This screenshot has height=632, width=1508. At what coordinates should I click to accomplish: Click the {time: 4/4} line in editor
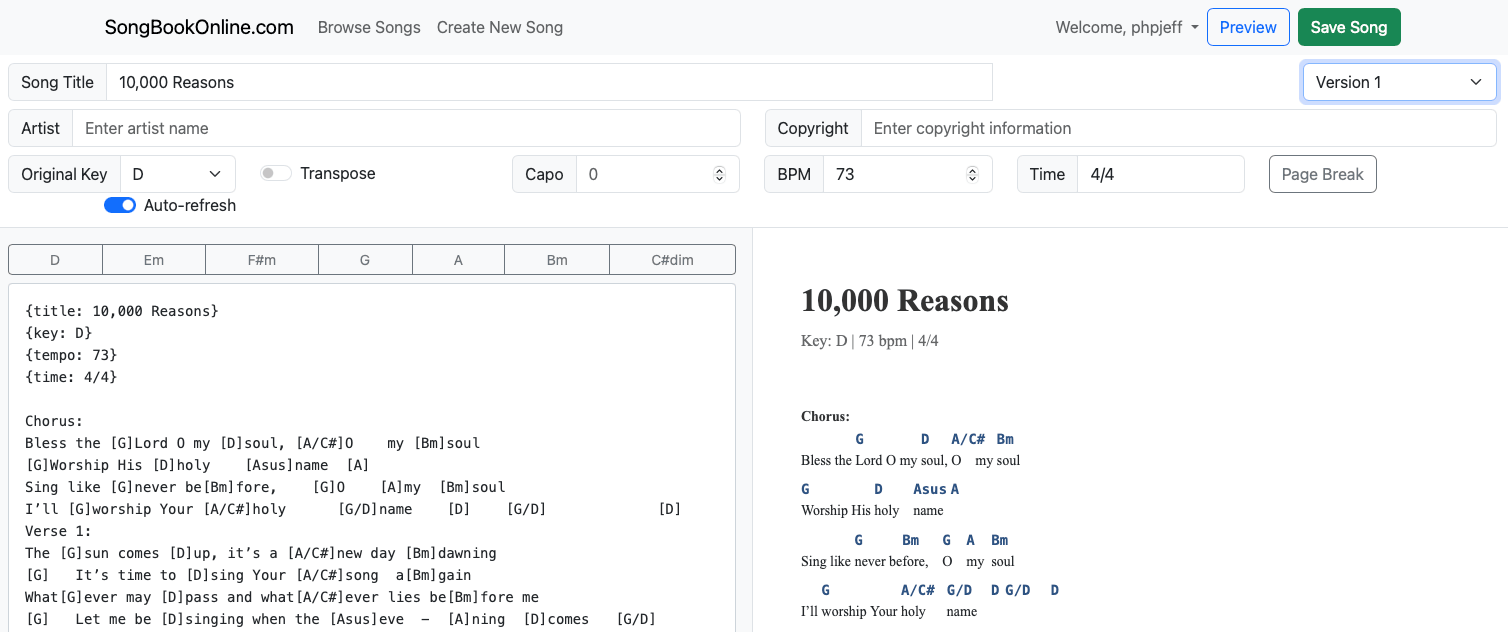coord(71,377)
